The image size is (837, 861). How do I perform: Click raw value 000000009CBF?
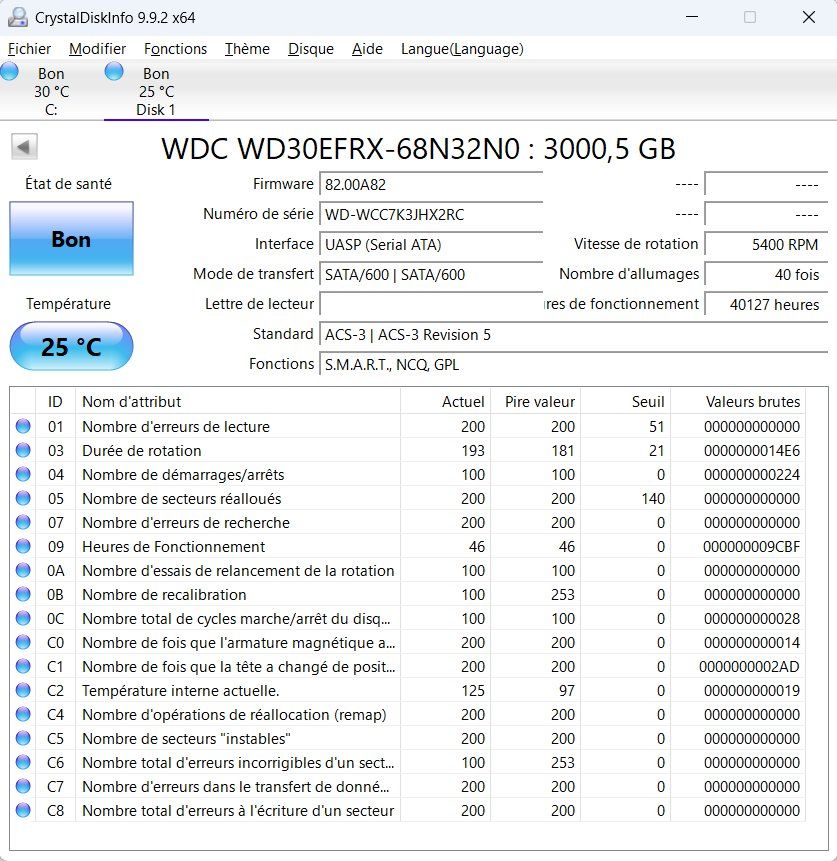click(751, 547)
